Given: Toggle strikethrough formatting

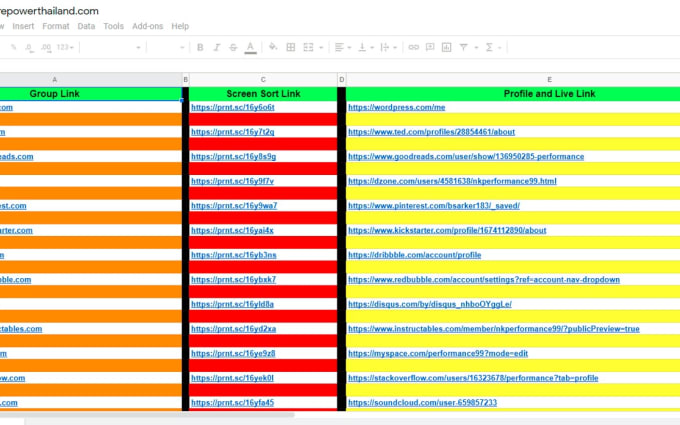Looking at the screenshot, I should [x=232, y=47].
